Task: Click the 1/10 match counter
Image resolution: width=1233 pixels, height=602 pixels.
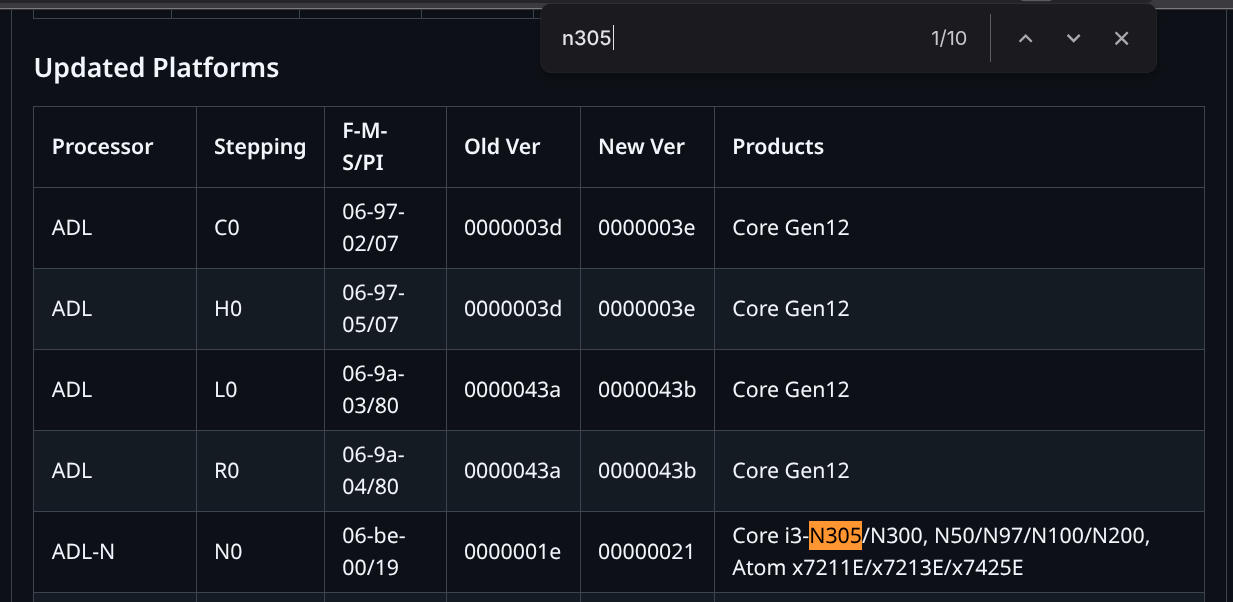Action: tap(949, 39)
